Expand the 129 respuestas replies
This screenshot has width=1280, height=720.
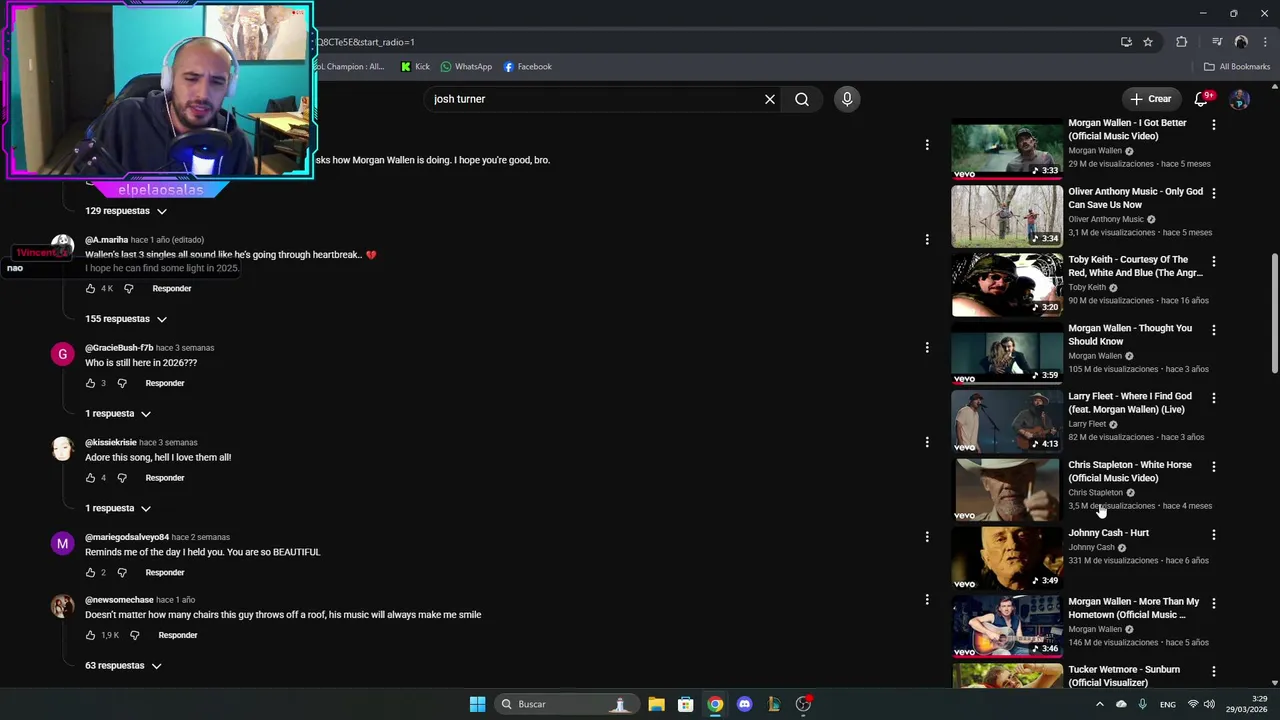pyautogui.click(x=126, y=211)
